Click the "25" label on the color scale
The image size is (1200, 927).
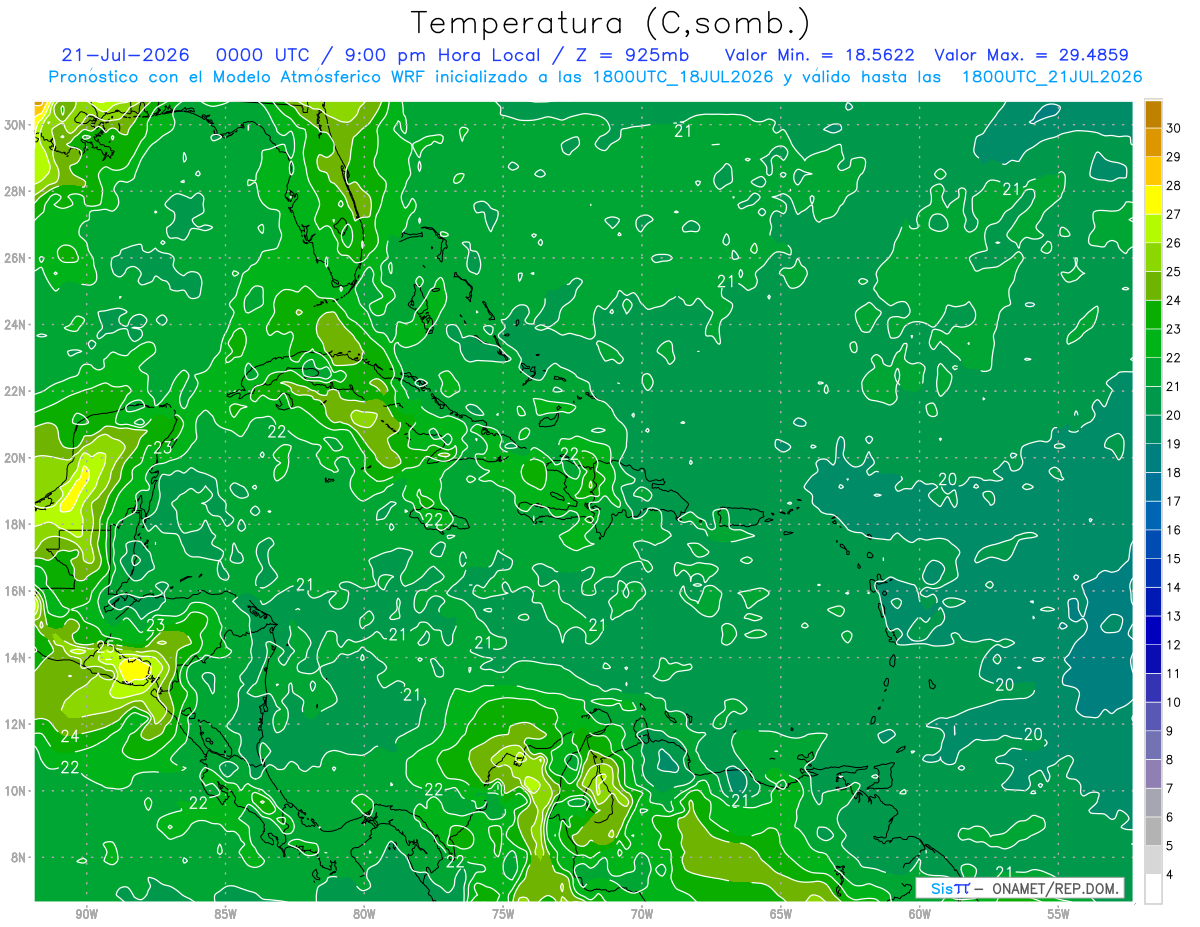1174,272
